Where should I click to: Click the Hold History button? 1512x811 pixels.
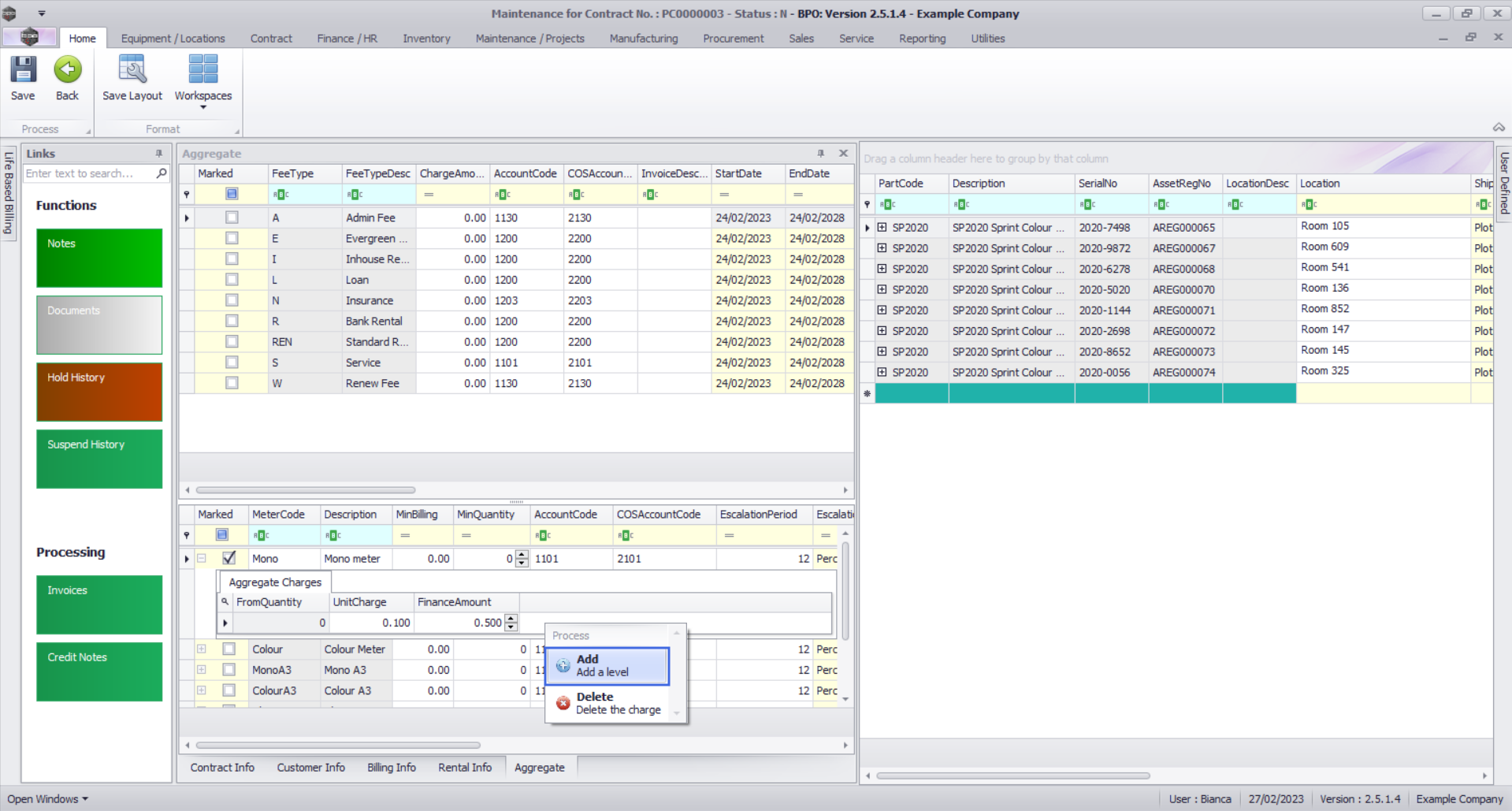99,392
